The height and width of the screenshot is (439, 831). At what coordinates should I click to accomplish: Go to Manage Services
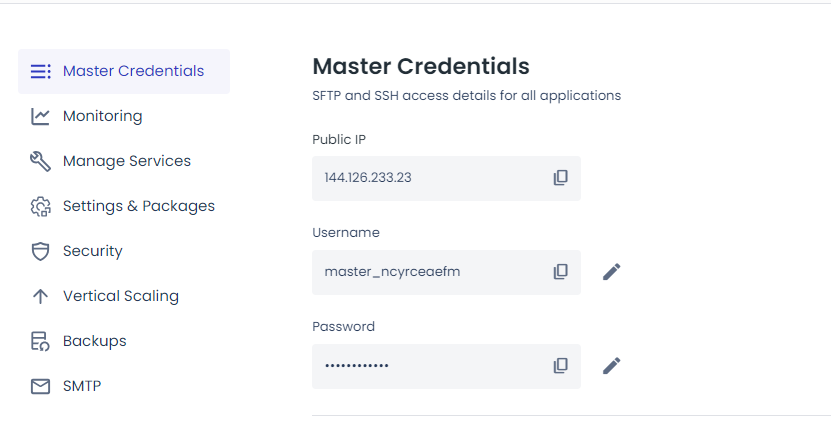point(126,161)
